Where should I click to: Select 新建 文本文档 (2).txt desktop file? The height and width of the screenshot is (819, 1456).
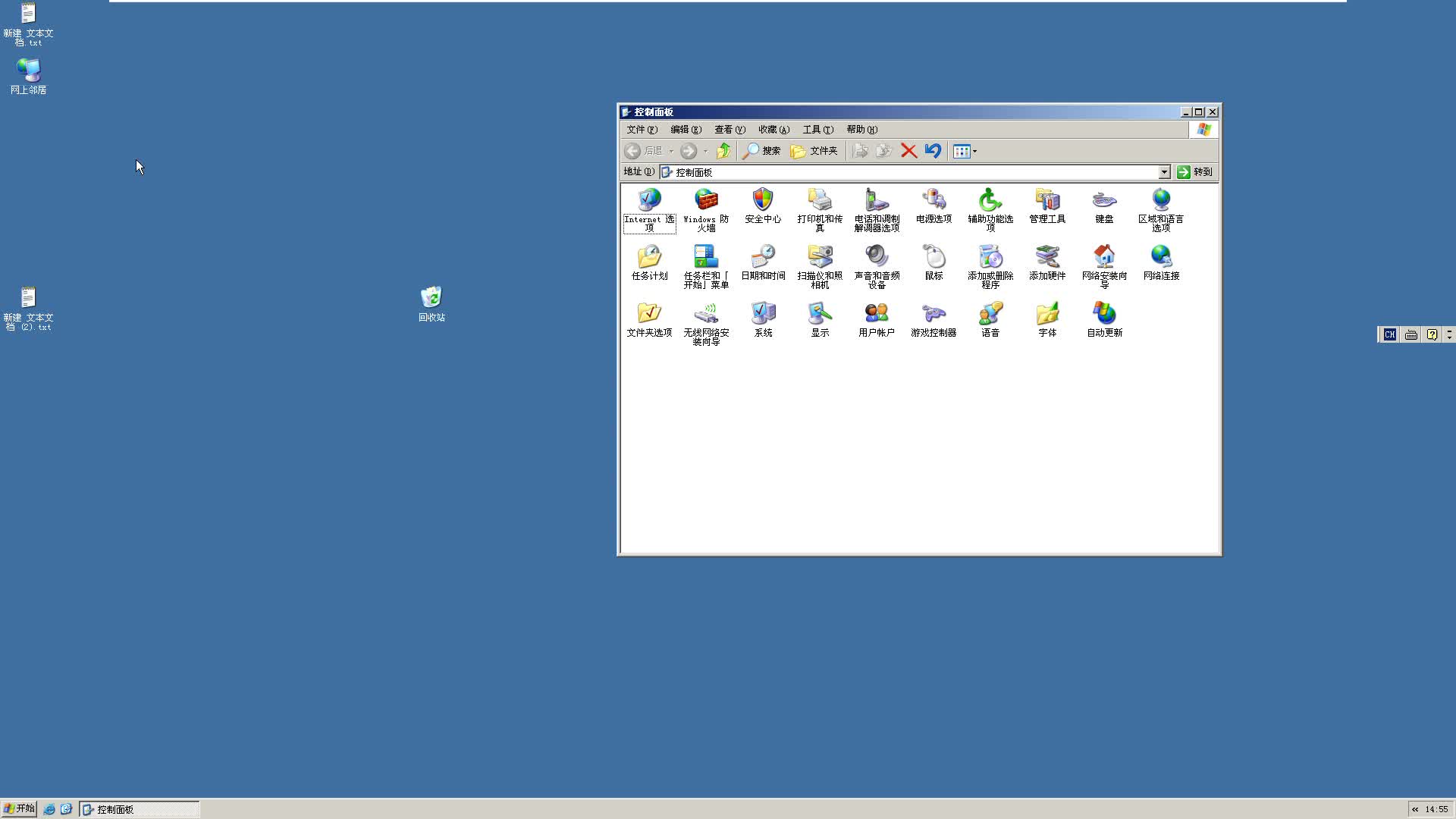click(28, 309)
